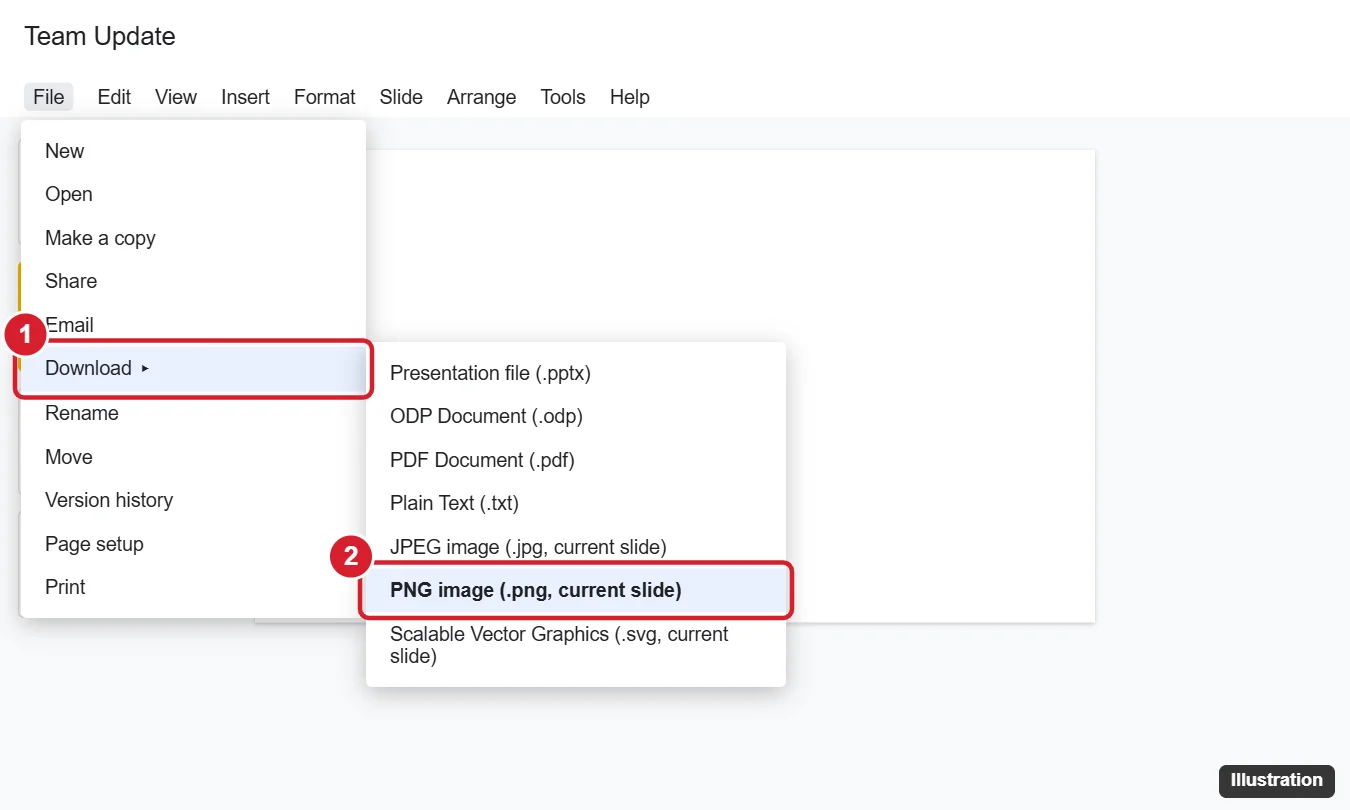Image resolution: width=1350 pixels, height=810 pixels.
Task: Open Version history
Action: tap(193, 500)
